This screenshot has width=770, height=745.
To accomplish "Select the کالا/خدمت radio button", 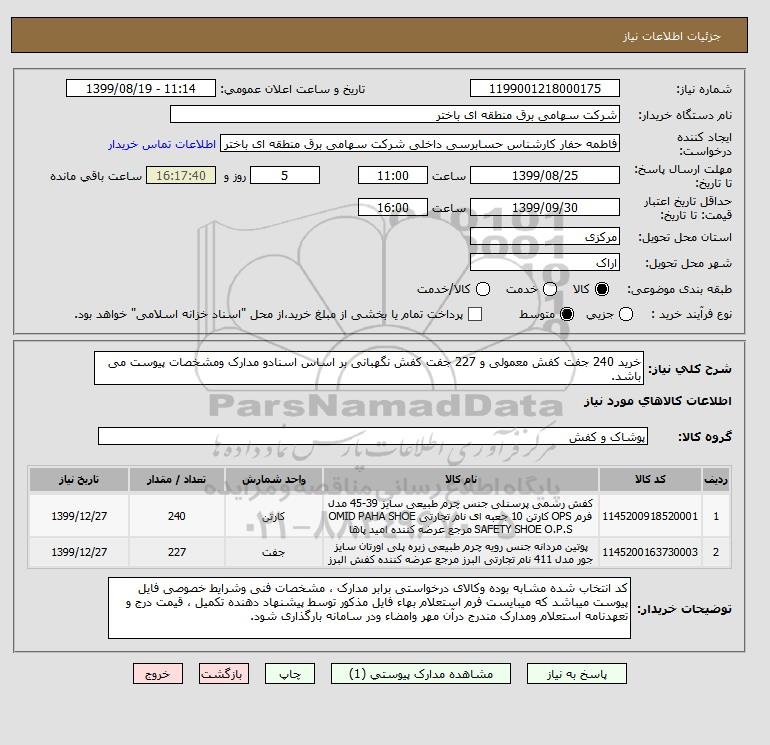I will tap(483, 289).
